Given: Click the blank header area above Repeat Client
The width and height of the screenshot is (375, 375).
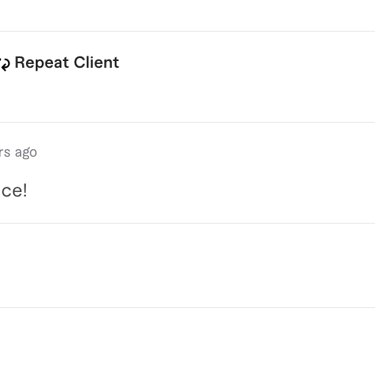Looking at the screenshot, I should tap(187, 15).
